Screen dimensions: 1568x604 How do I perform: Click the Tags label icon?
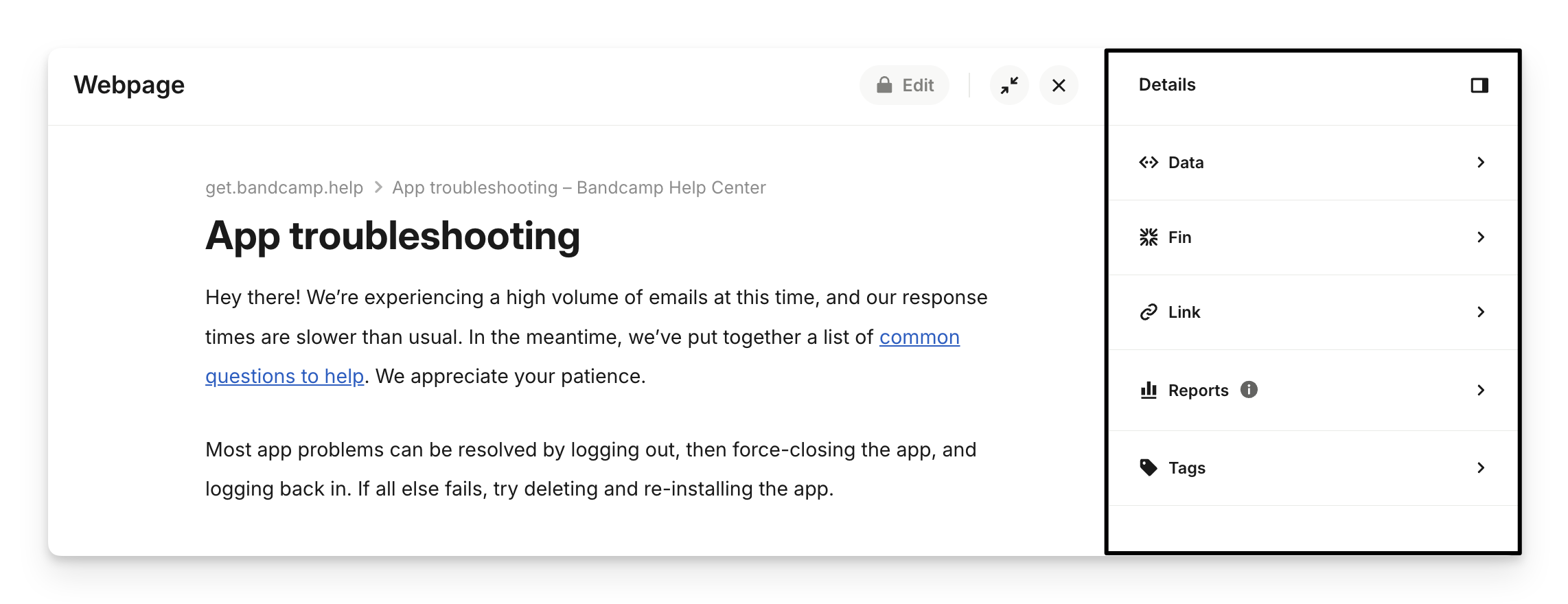pos(1149,468)
